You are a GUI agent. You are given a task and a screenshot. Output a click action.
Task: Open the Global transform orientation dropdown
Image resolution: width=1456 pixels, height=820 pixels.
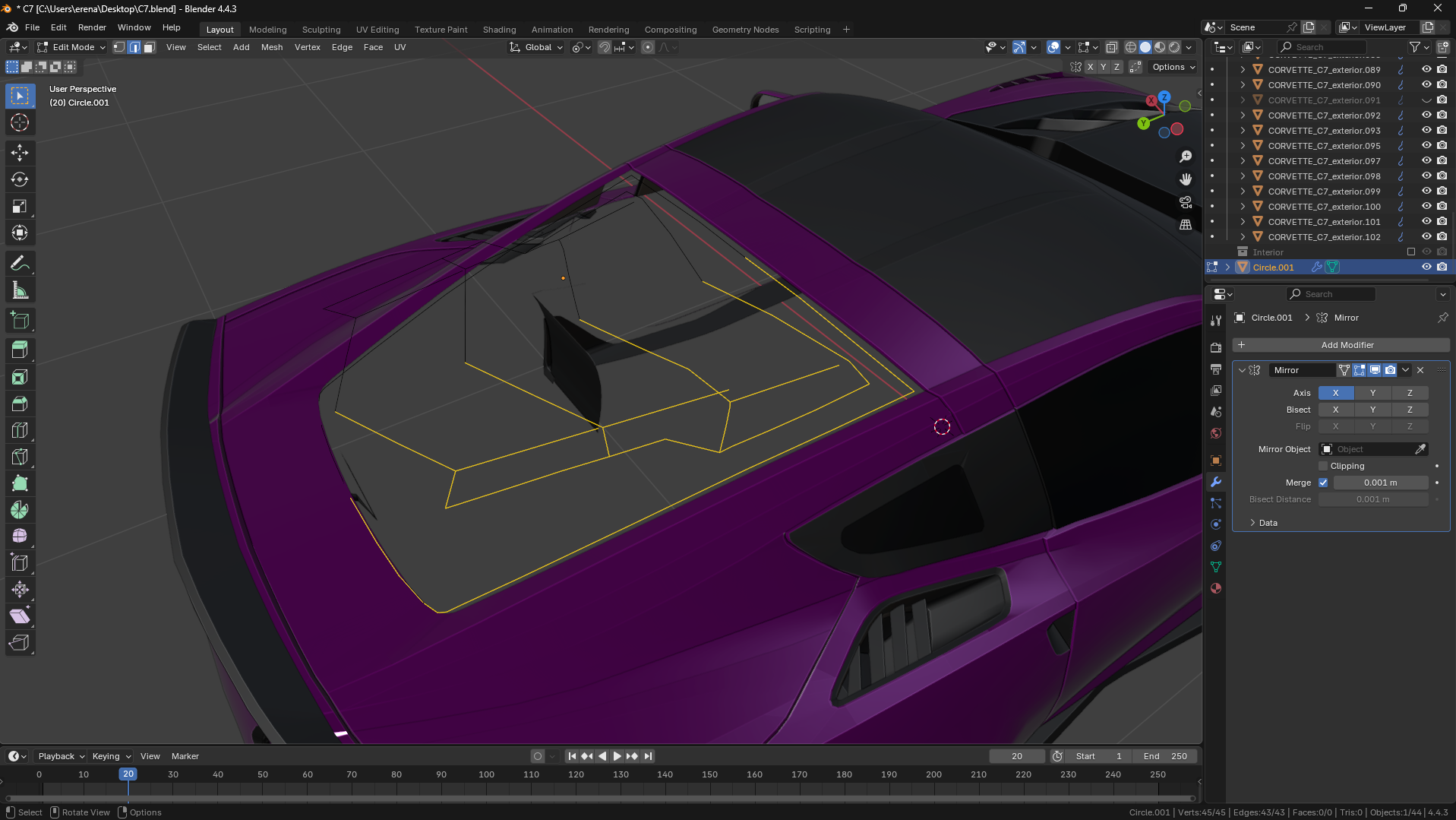tap(537, 47)
